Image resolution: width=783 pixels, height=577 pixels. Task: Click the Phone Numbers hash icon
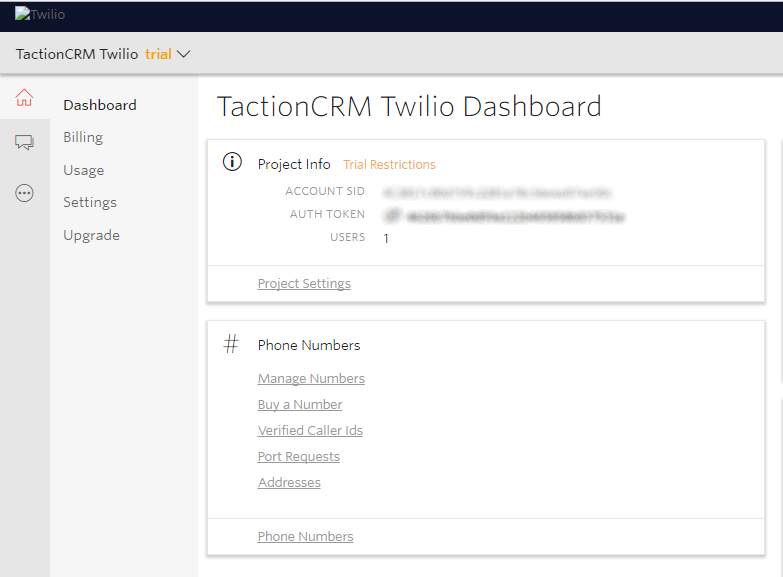pos(231,344)
